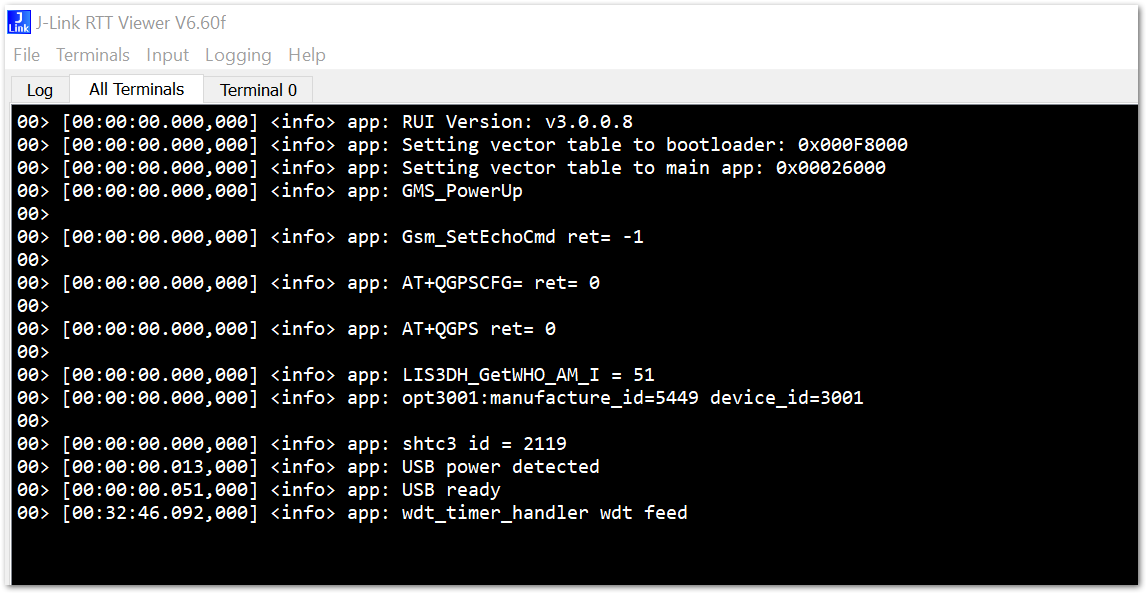Click the main app vector table line
Viewport: 1147px width, 594px height.
point(451,168)
